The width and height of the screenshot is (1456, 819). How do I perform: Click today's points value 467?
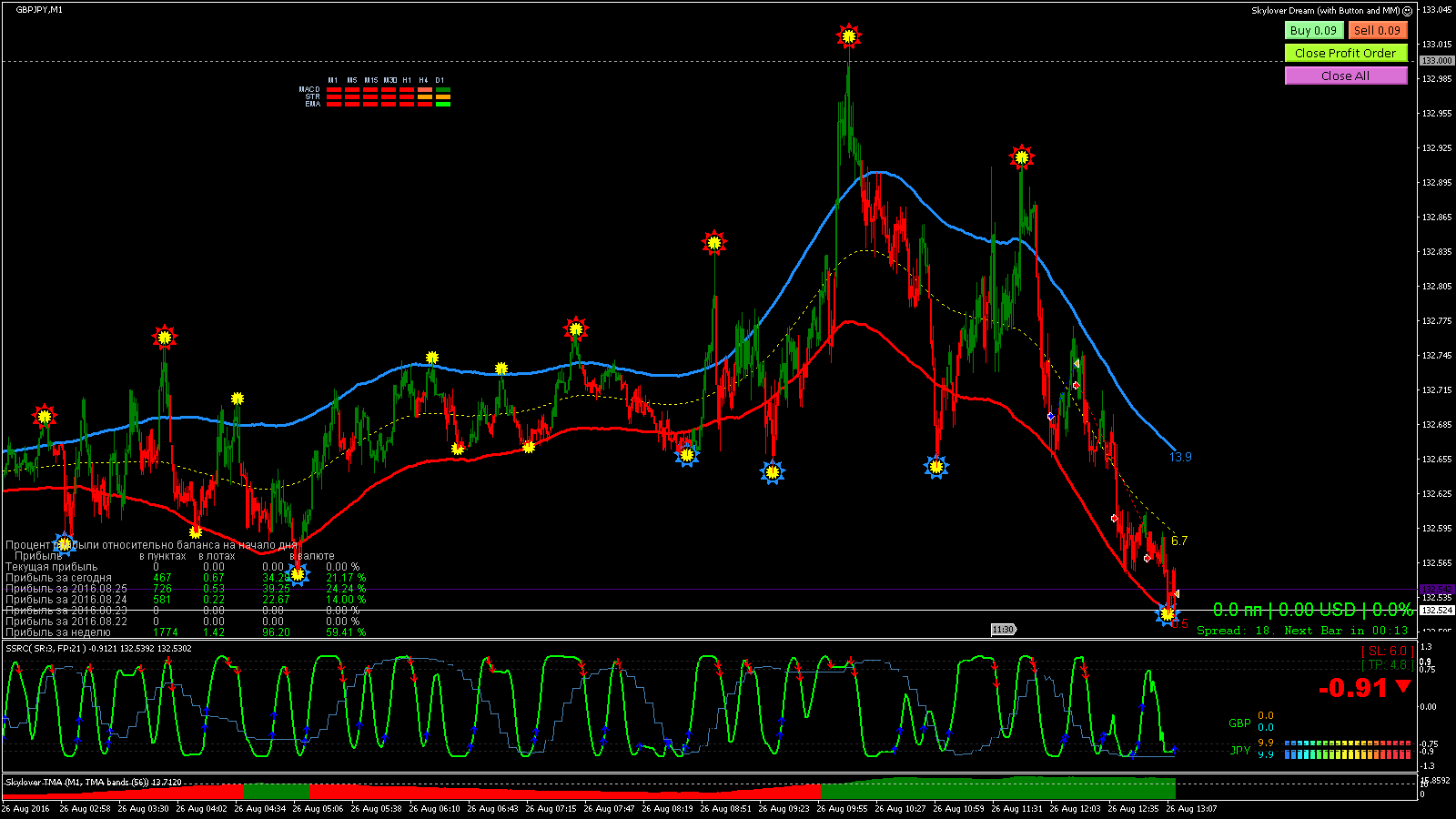(162, 577)
